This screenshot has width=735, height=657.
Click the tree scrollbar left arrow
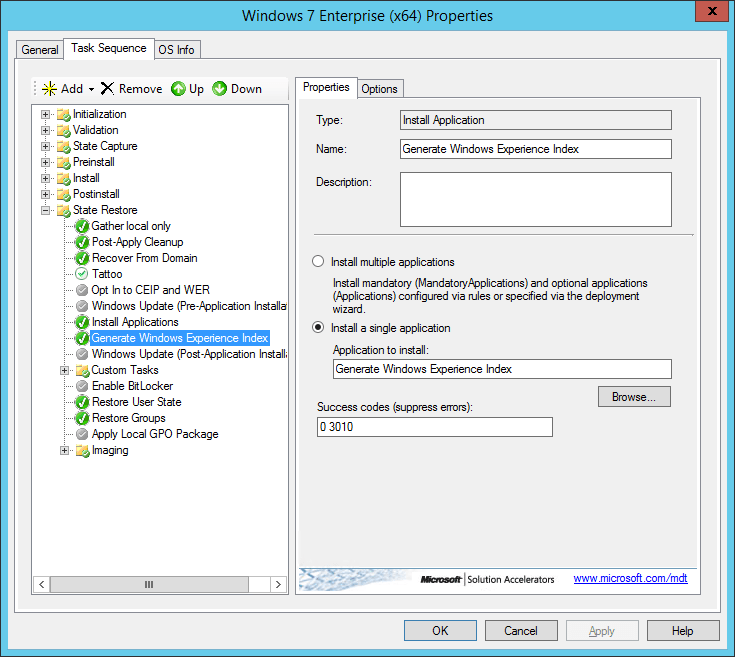pyautogui.click(x=42, y=584)
